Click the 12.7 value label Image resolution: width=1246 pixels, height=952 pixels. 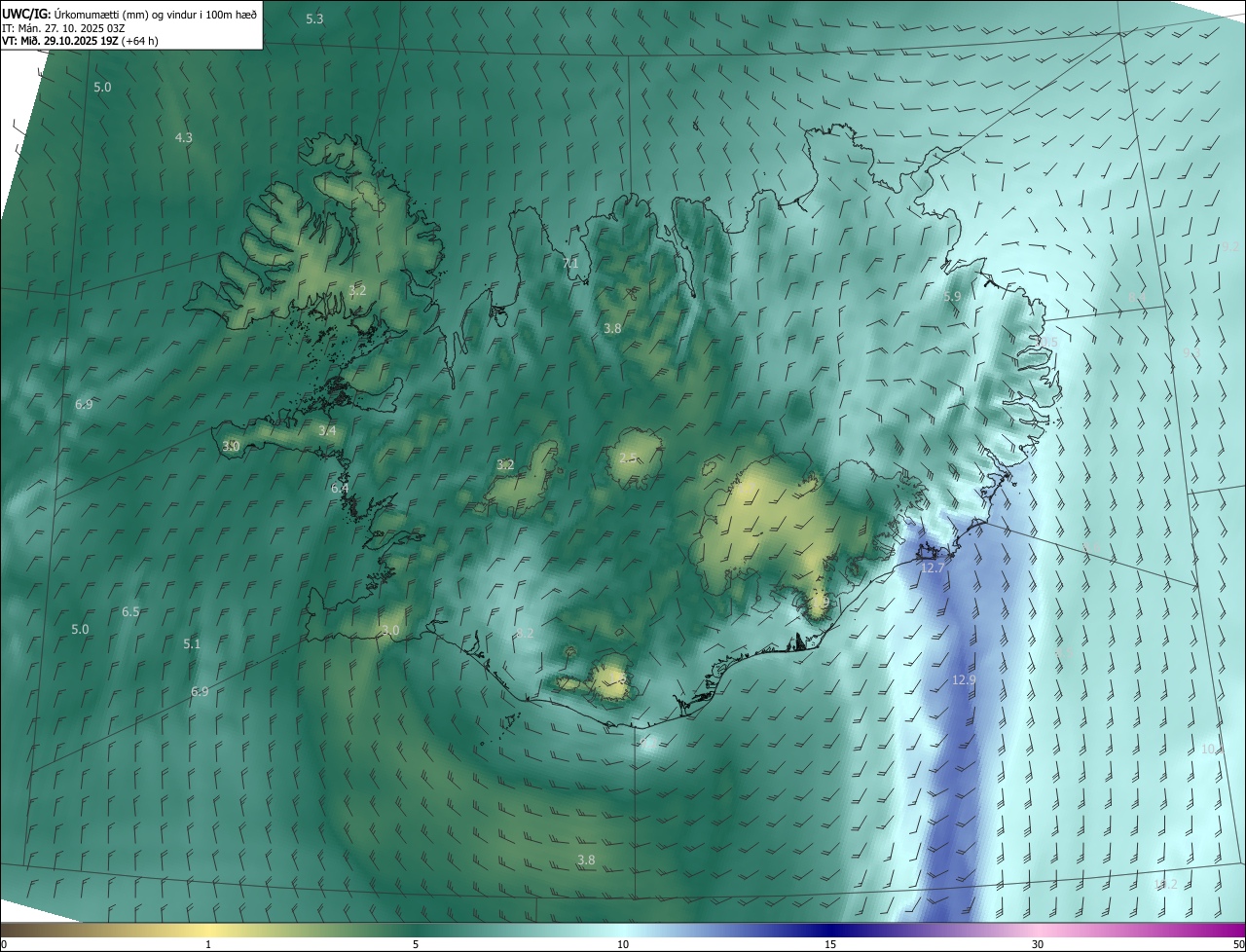tap(933, 568)
